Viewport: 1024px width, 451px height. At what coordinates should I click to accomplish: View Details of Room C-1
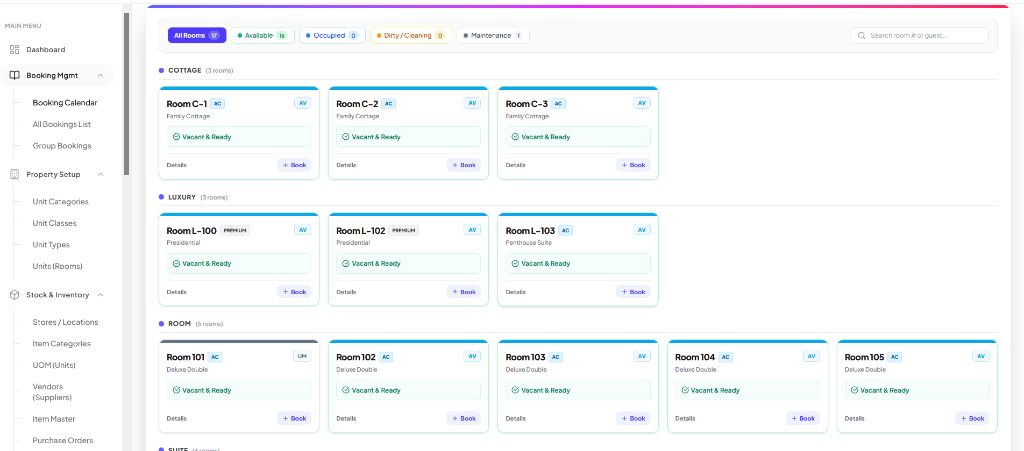[x=176, y=165]
